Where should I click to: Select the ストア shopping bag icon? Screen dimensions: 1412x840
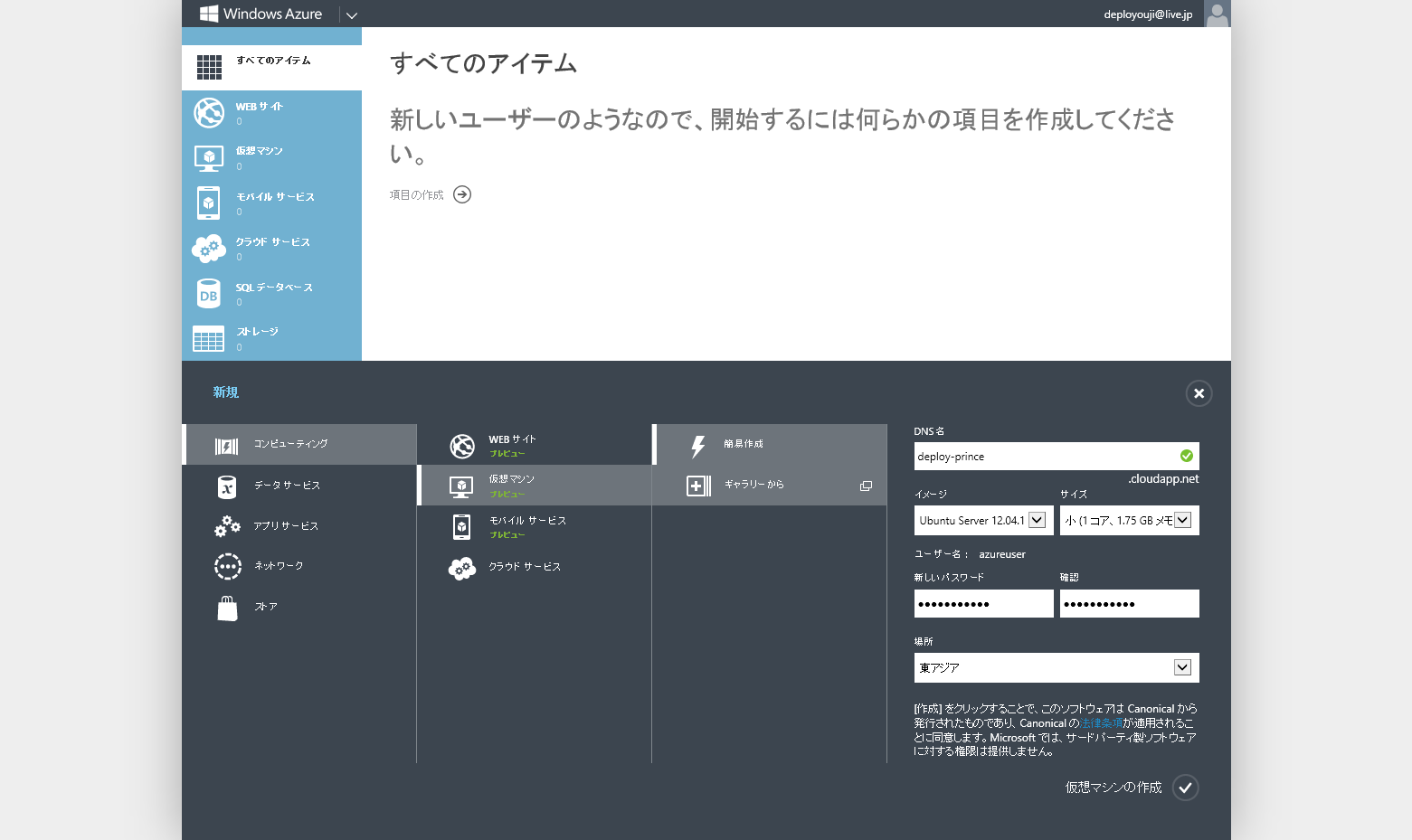pyautogui.click(x=227, y=609)
